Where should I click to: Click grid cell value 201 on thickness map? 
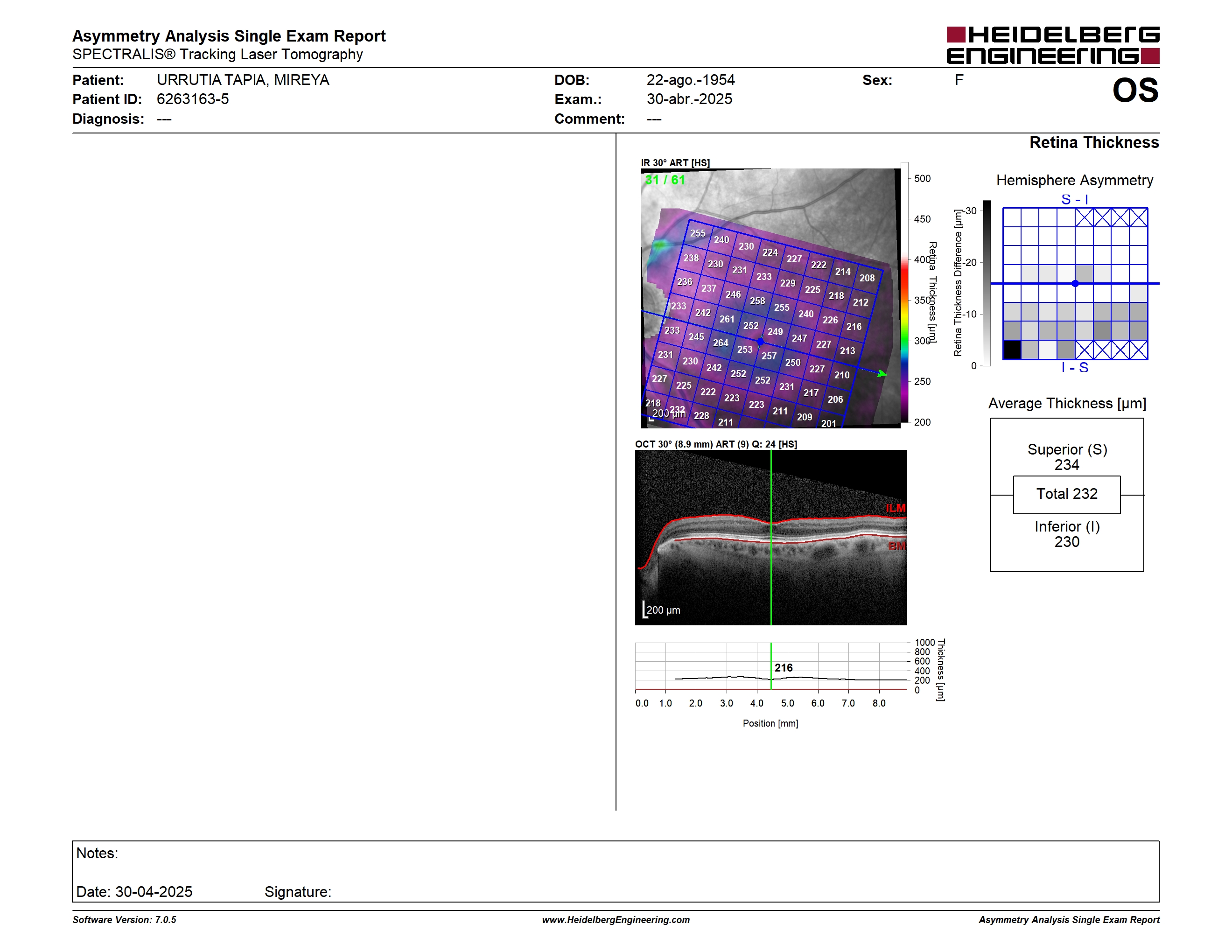click(828, 424)
